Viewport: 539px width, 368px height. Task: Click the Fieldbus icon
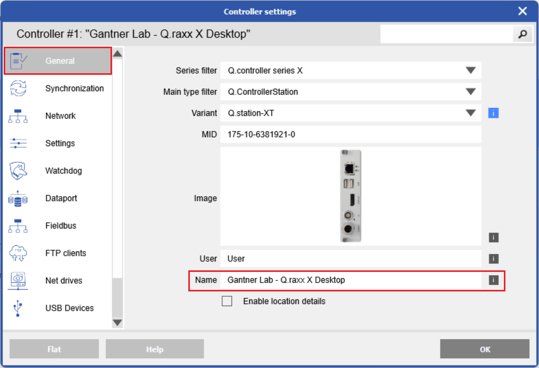pyautogui.click(x=18, y=226)
